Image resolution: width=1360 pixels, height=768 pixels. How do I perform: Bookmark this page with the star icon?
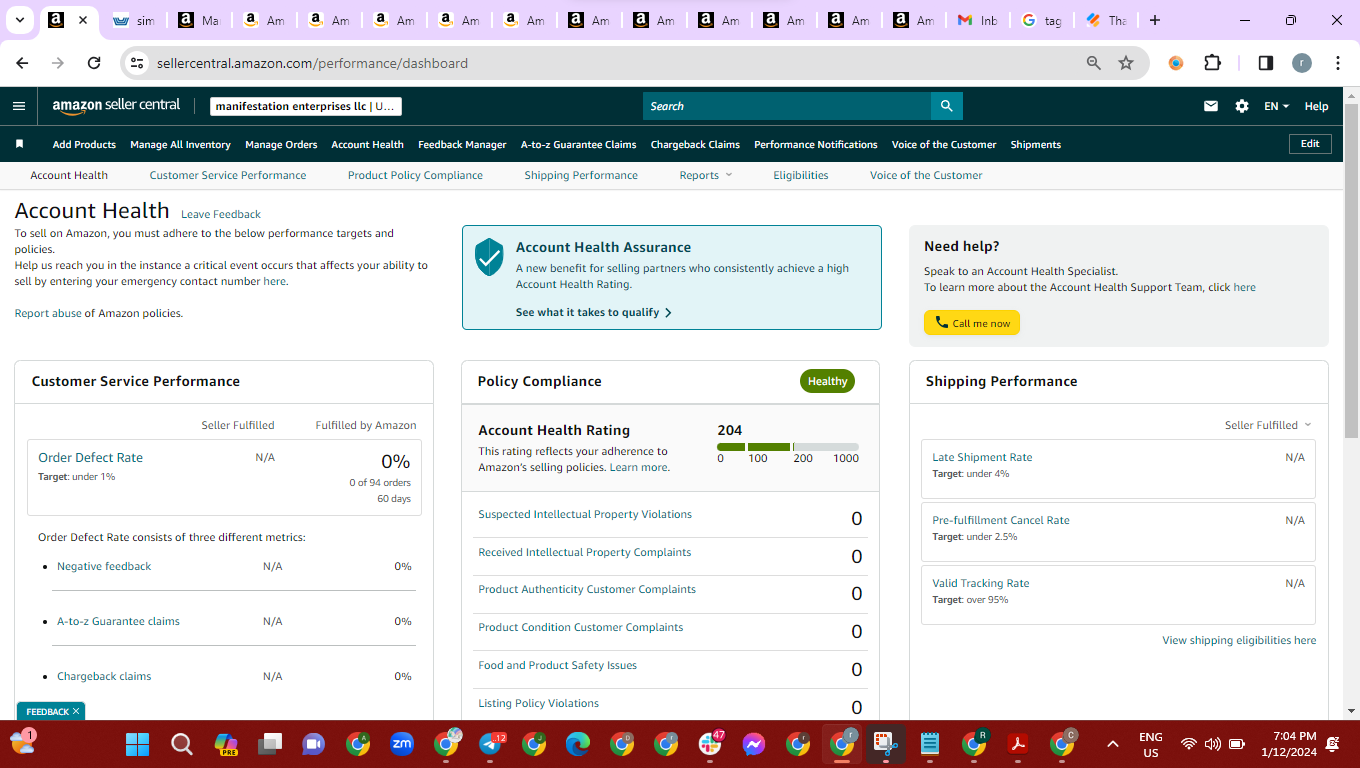point(1126,63)
